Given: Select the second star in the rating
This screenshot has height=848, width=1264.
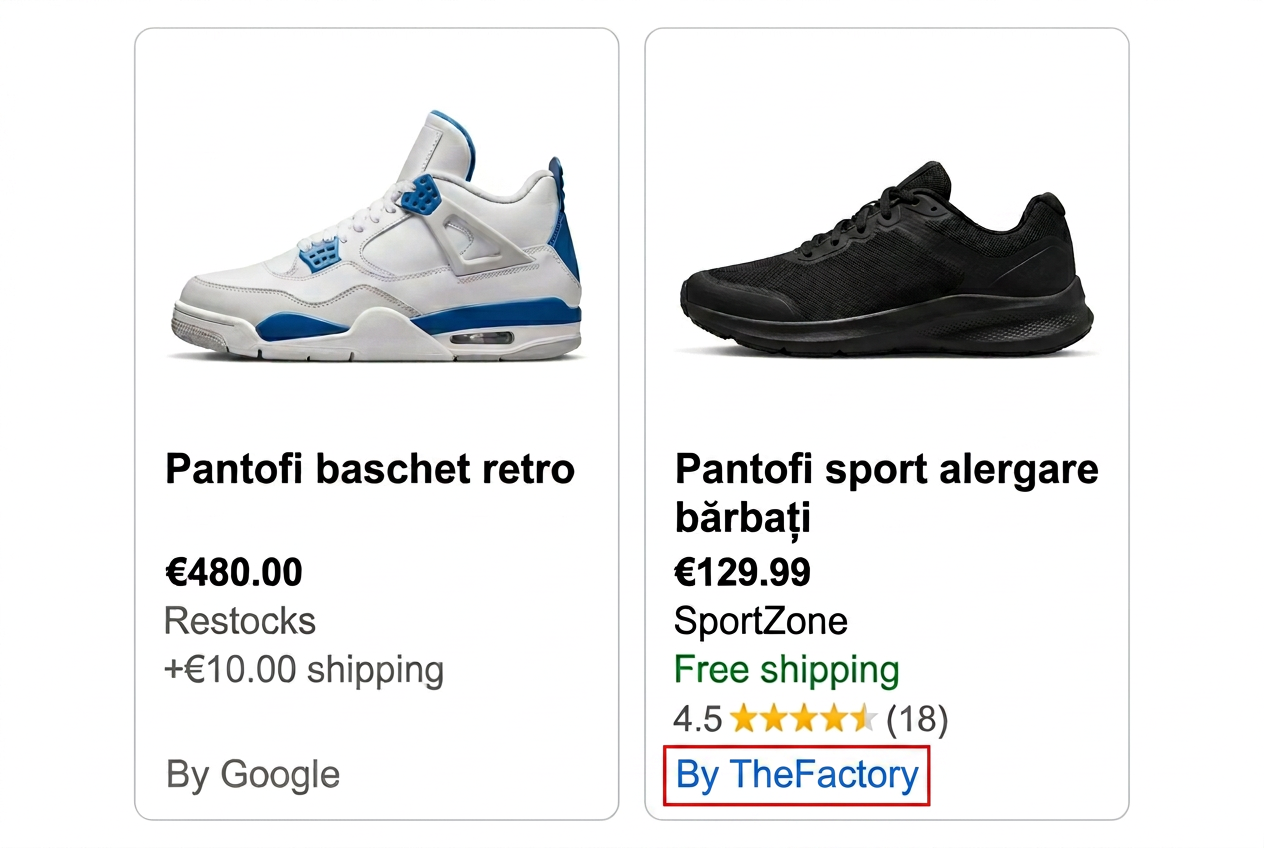Looking at the screenshot, I should click(x=775, y=719).
